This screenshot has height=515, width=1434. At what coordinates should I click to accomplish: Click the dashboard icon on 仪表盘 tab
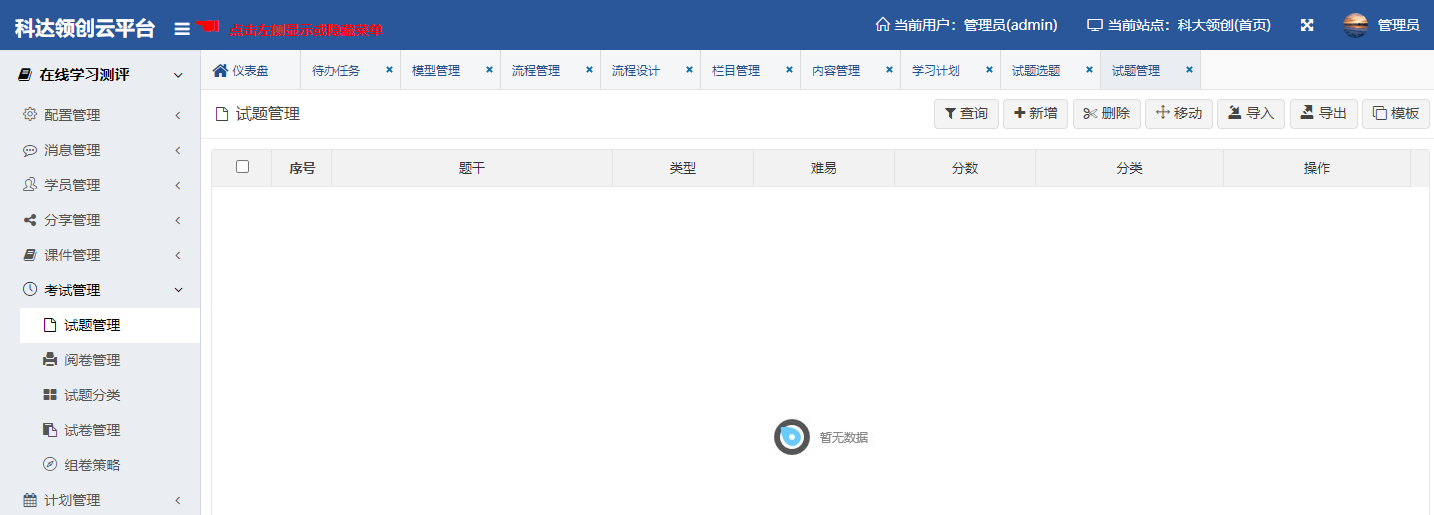pos(220,70)
